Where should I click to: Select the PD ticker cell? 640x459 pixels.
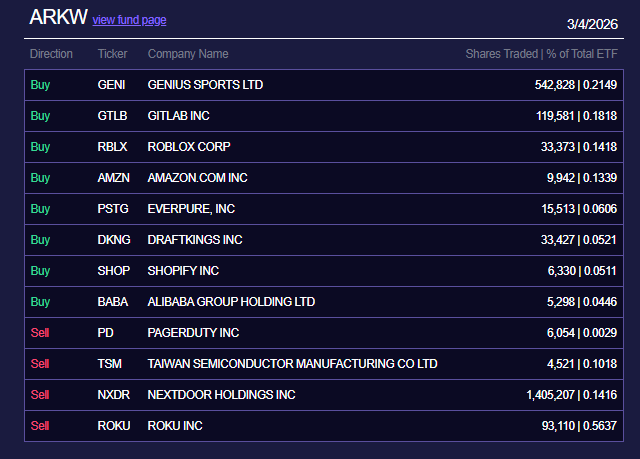pyautogui.click(x=105, y=333)
